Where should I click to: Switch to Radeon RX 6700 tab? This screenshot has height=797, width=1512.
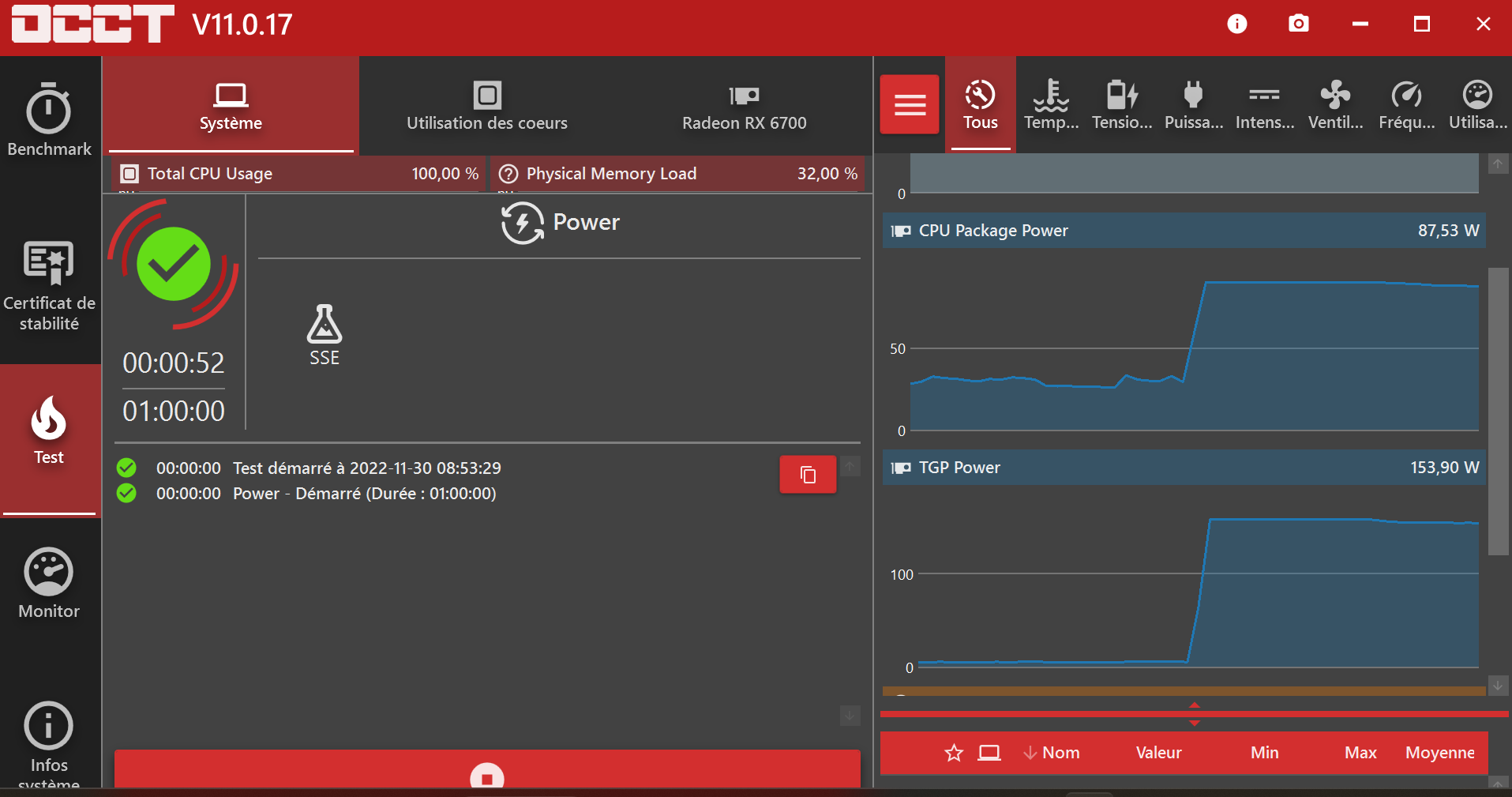(744, 106)
